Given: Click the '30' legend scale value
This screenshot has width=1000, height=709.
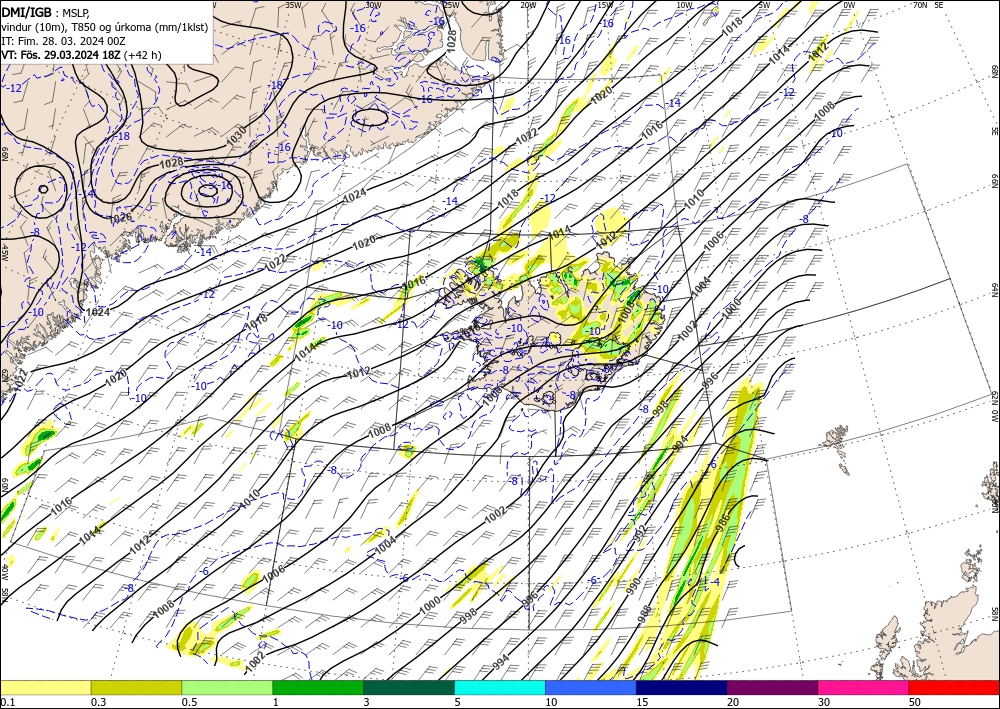Looking at the screenshot, I should [824, 702].
